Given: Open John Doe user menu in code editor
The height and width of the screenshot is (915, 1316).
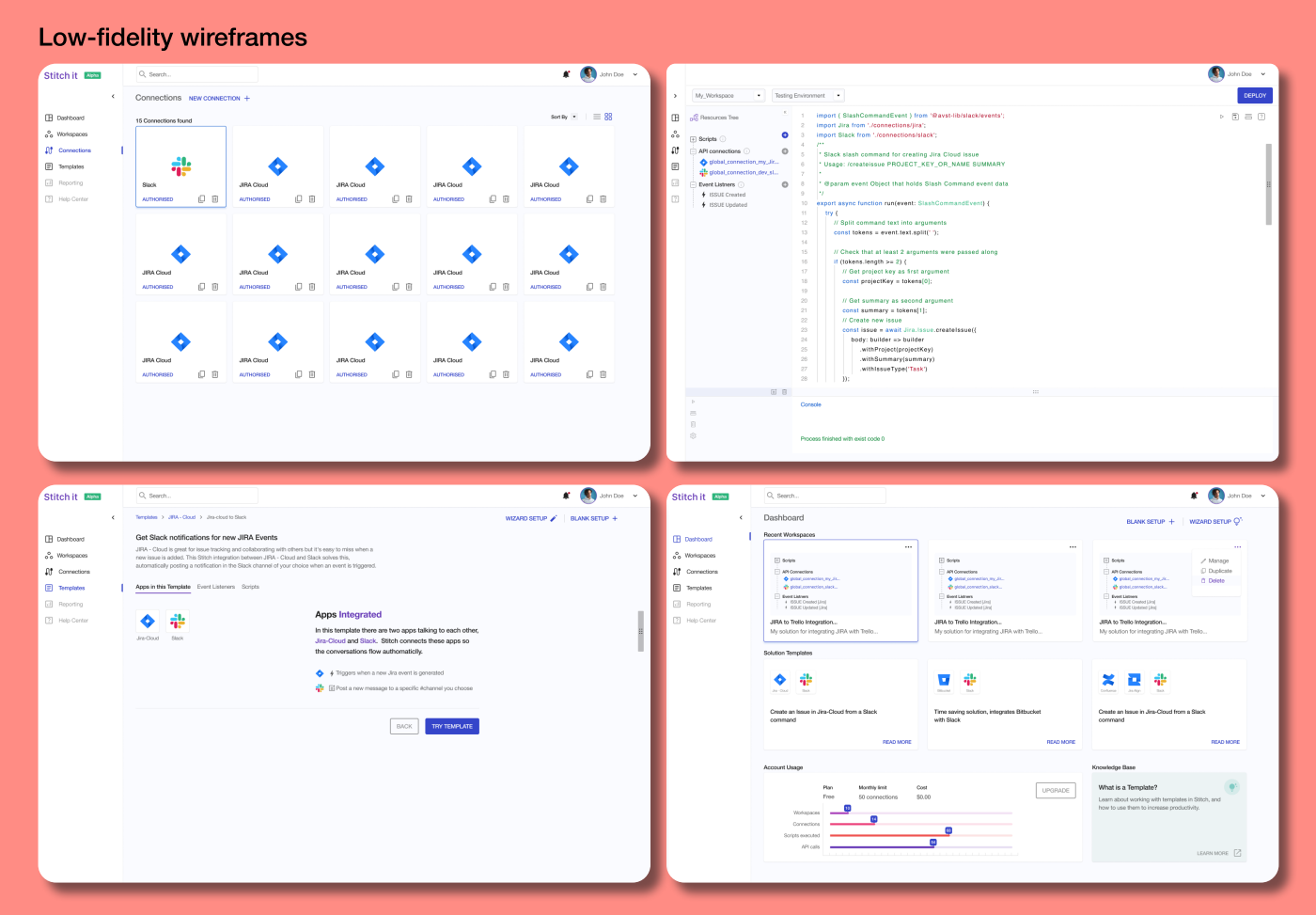Looking at the screenshot, I should (1237, 74).
